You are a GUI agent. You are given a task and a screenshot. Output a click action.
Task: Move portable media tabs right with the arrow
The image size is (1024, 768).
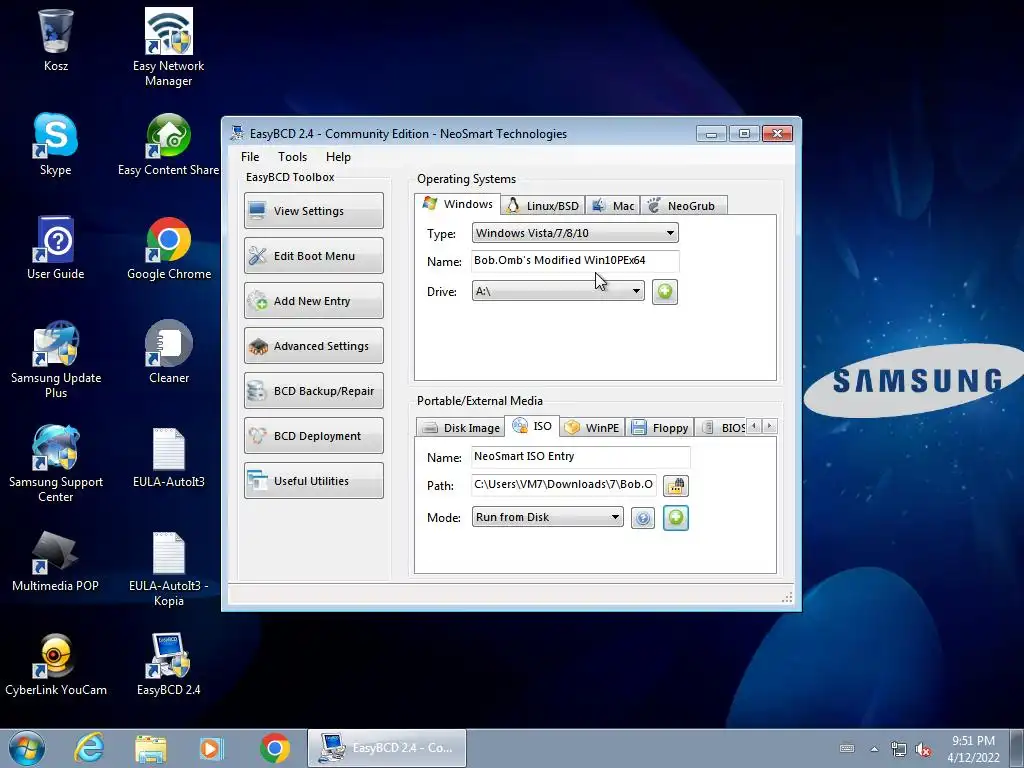pos(769,426)
